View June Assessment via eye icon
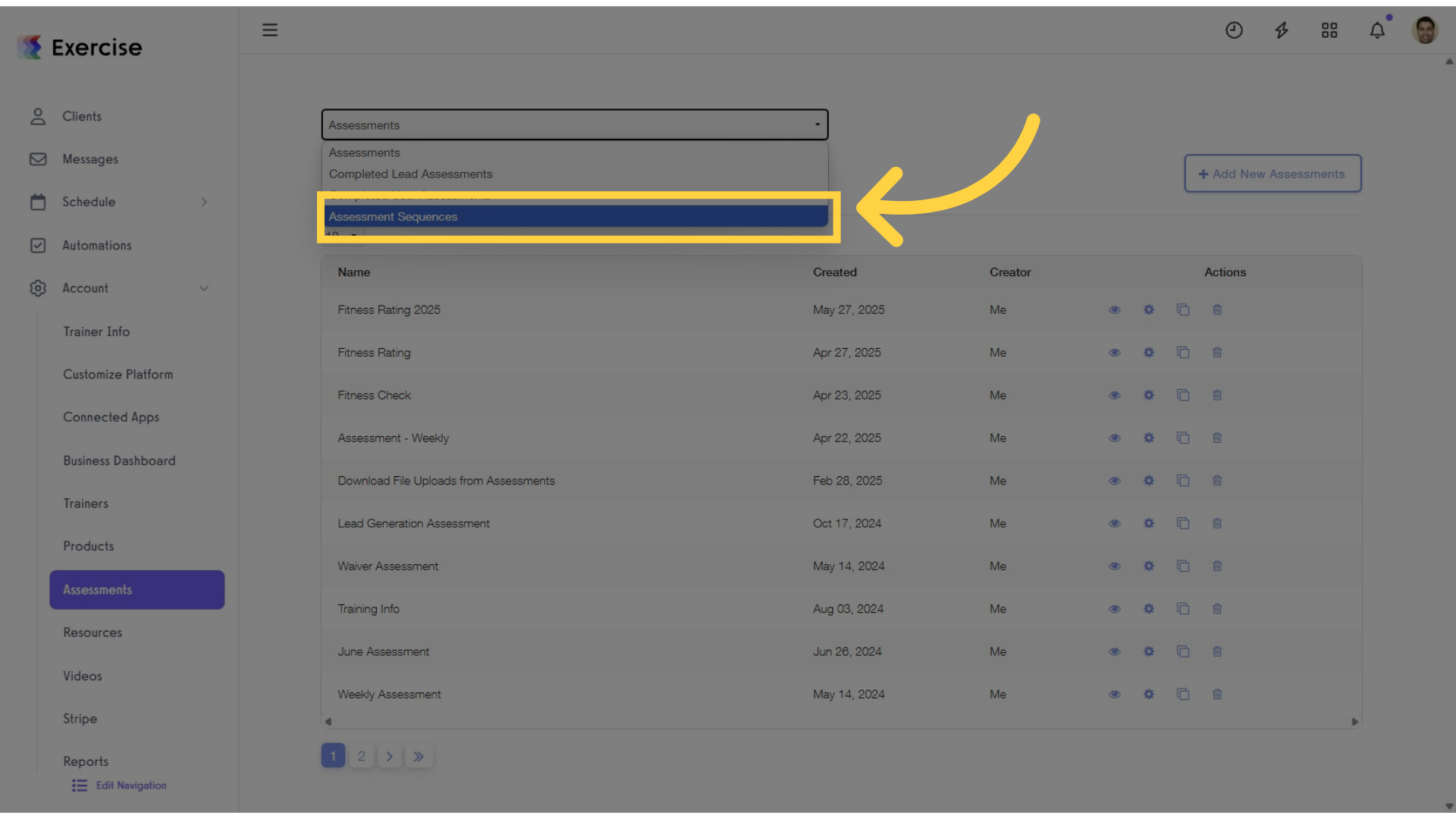The width and height of the screenshot is (1456, 819). (1115, 651)
